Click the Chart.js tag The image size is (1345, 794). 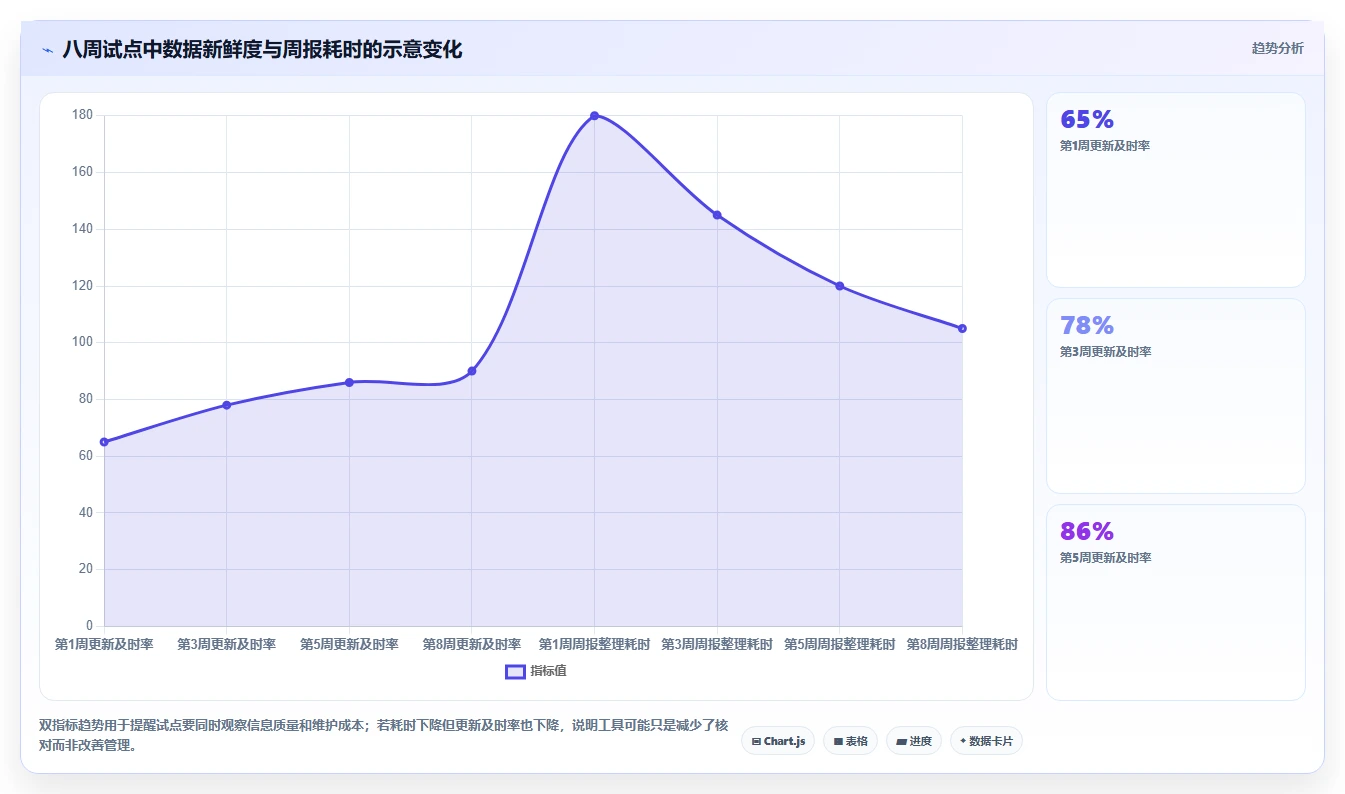[778, 741]
